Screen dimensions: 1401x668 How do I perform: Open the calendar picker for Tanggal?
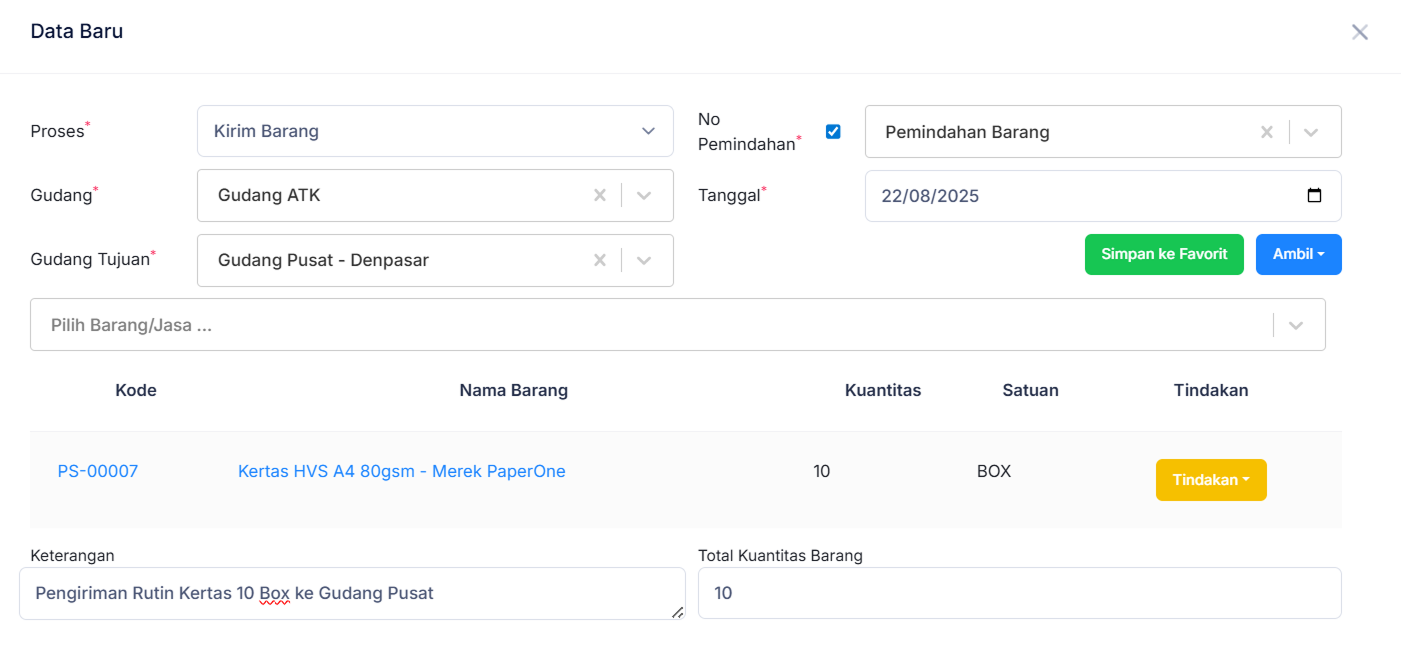[1314, 196]
